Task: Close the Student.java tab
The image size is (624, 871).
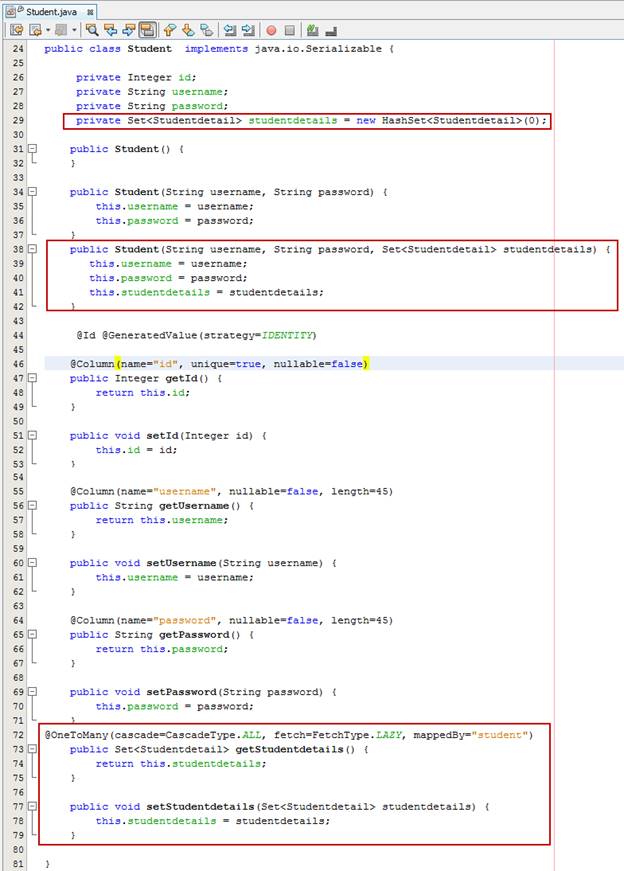Action: click(x=90, y=12)
